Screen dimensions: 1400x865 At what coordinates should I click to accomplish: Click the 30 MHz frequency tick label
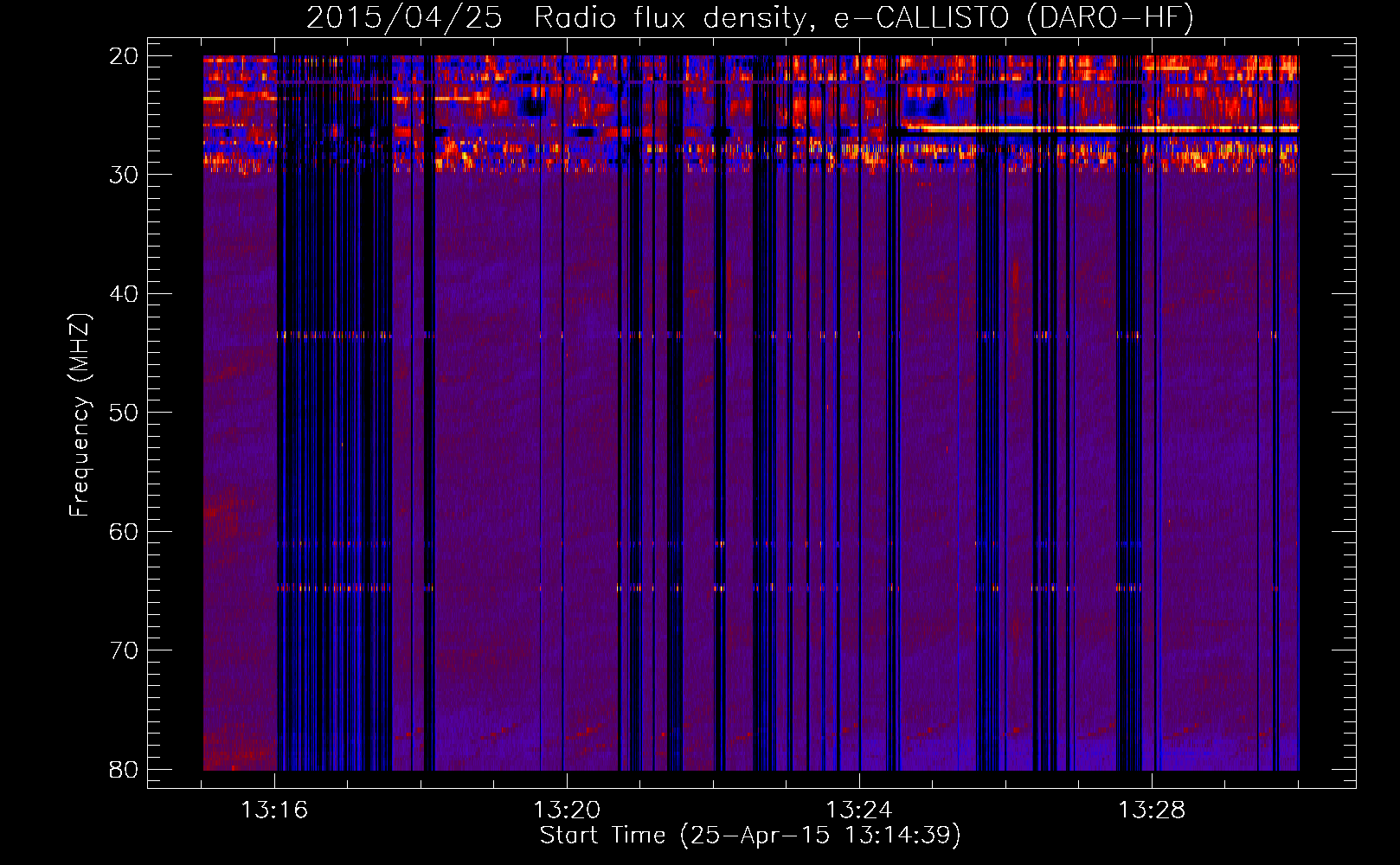click(x=124, y=175)
